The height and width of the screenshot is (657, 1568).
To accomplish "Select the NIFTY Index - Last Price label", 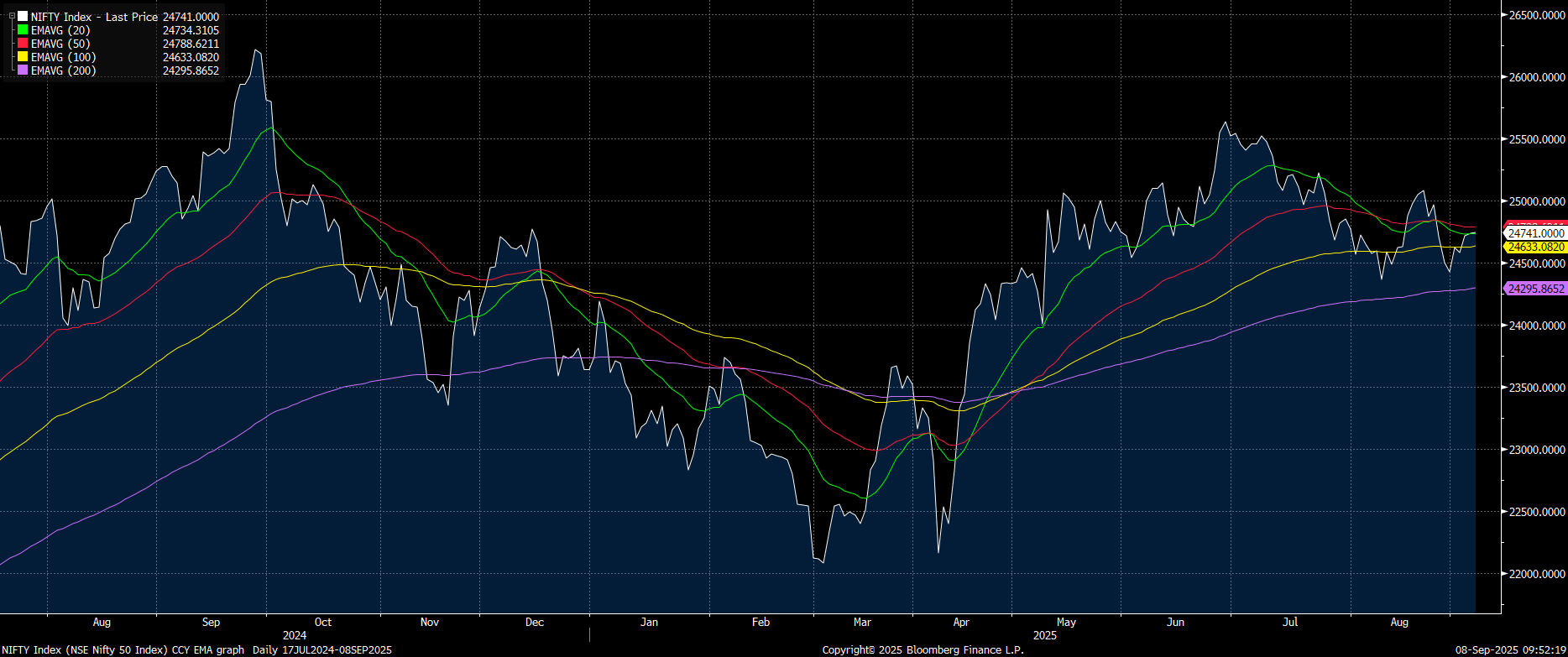I will click(94, 17).
